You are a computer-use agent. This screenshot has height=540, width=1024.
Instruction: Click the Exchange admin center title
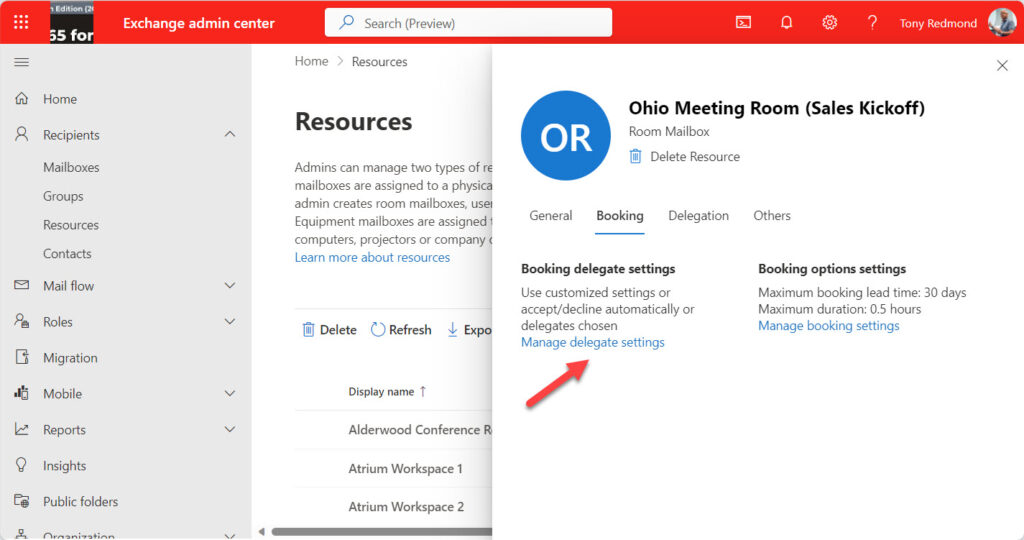(x=199, y=23)
